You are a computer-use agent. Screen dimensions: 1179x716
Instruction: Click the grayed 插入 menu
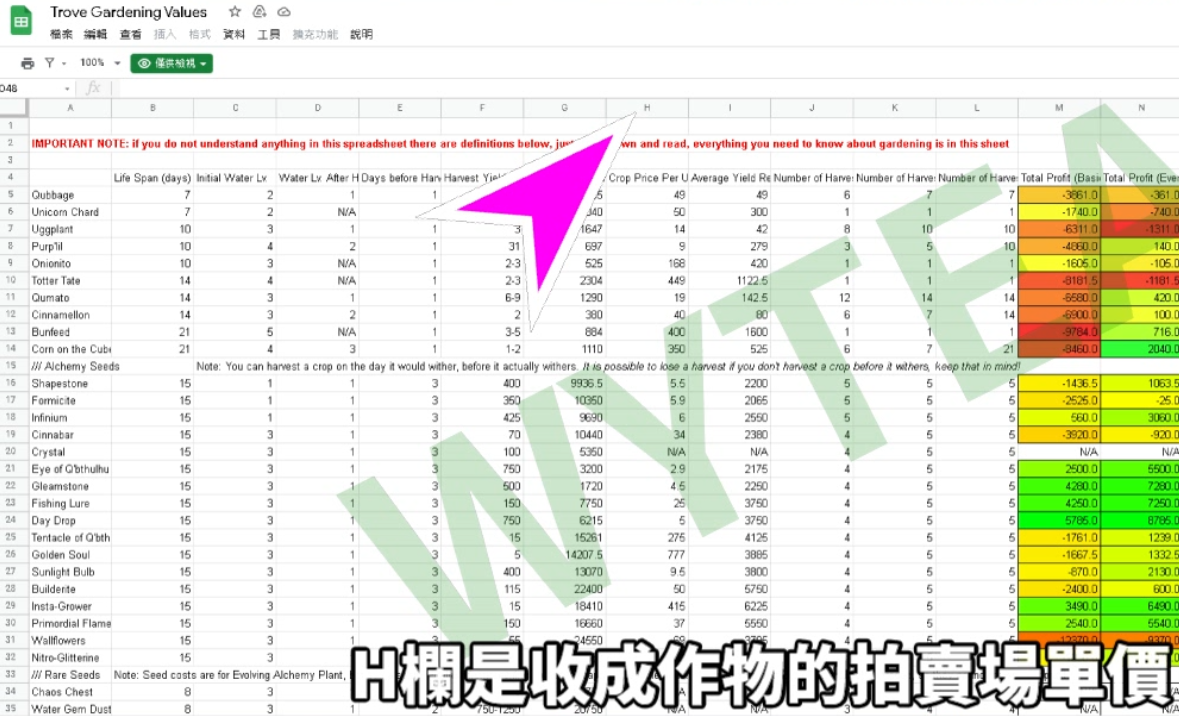165,35
